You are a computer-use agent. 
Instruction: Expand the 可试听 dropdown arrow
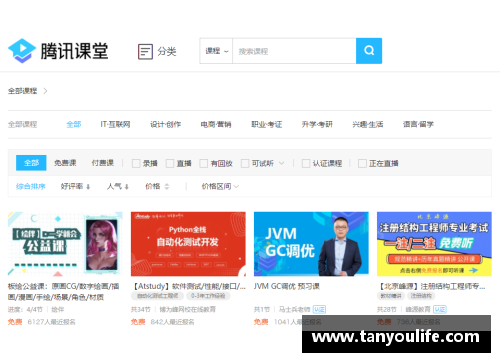(281, 163)
